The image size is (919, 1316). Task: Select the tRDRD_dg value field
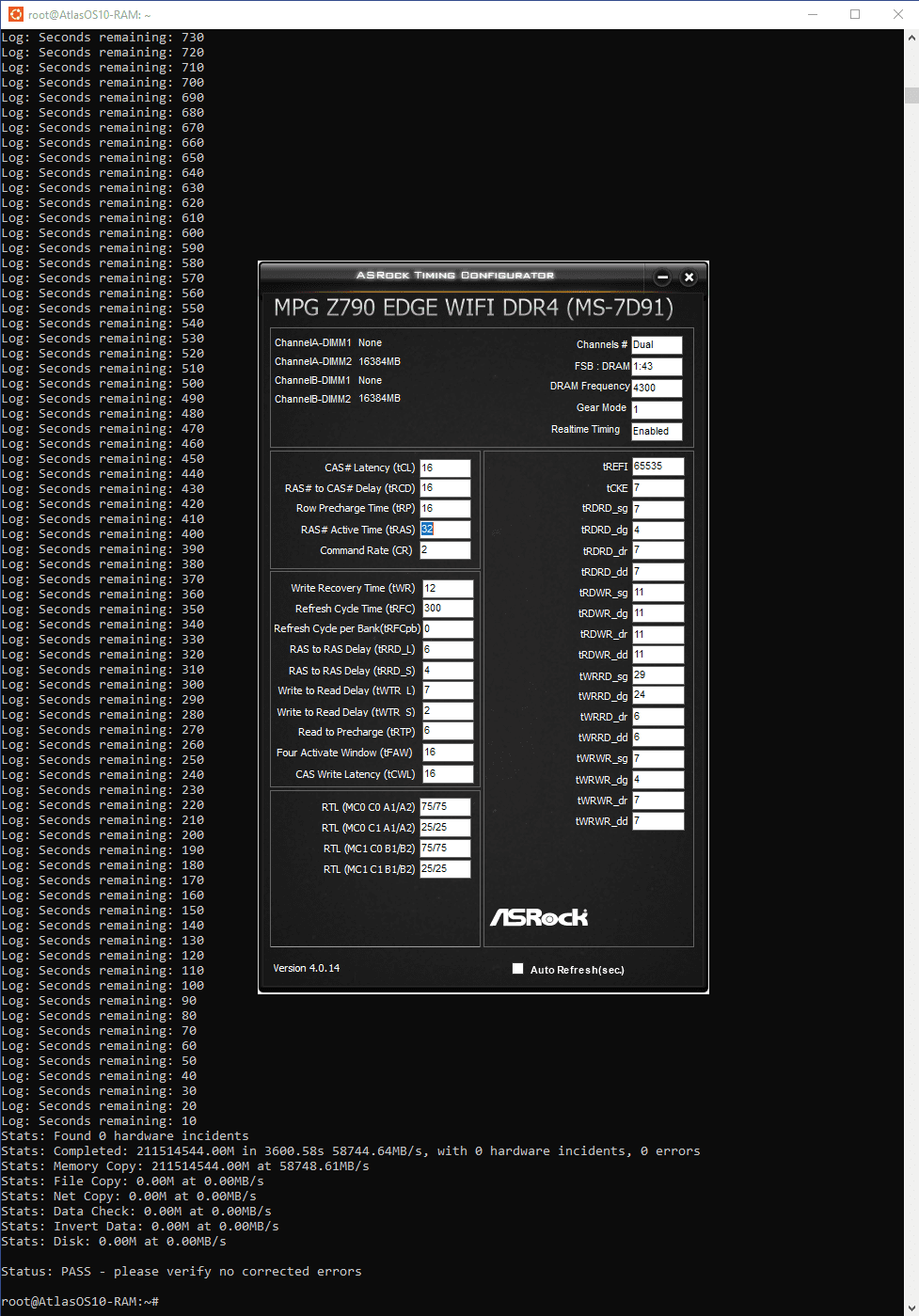tap(658, 531)
